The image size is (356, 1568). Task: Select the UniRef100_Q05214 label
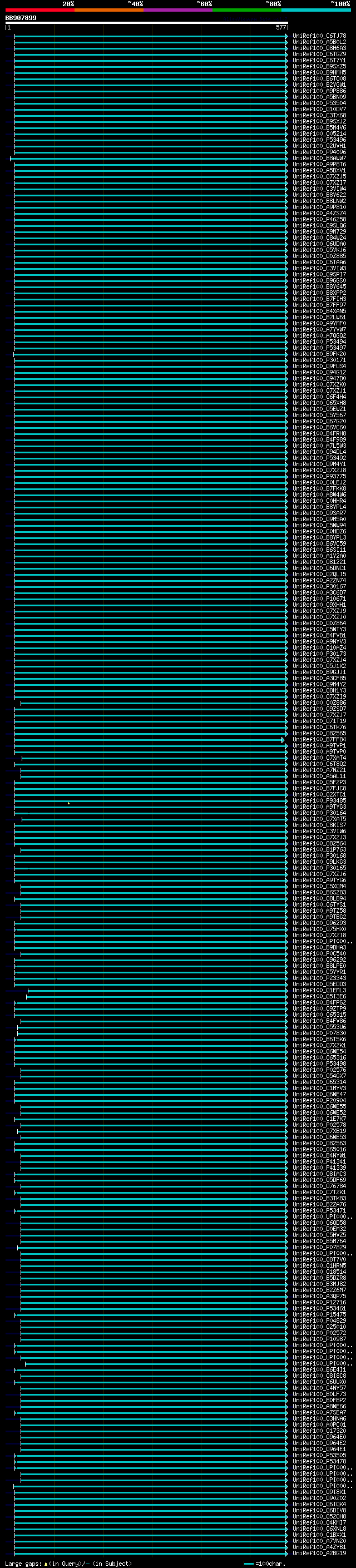point(319,134)
